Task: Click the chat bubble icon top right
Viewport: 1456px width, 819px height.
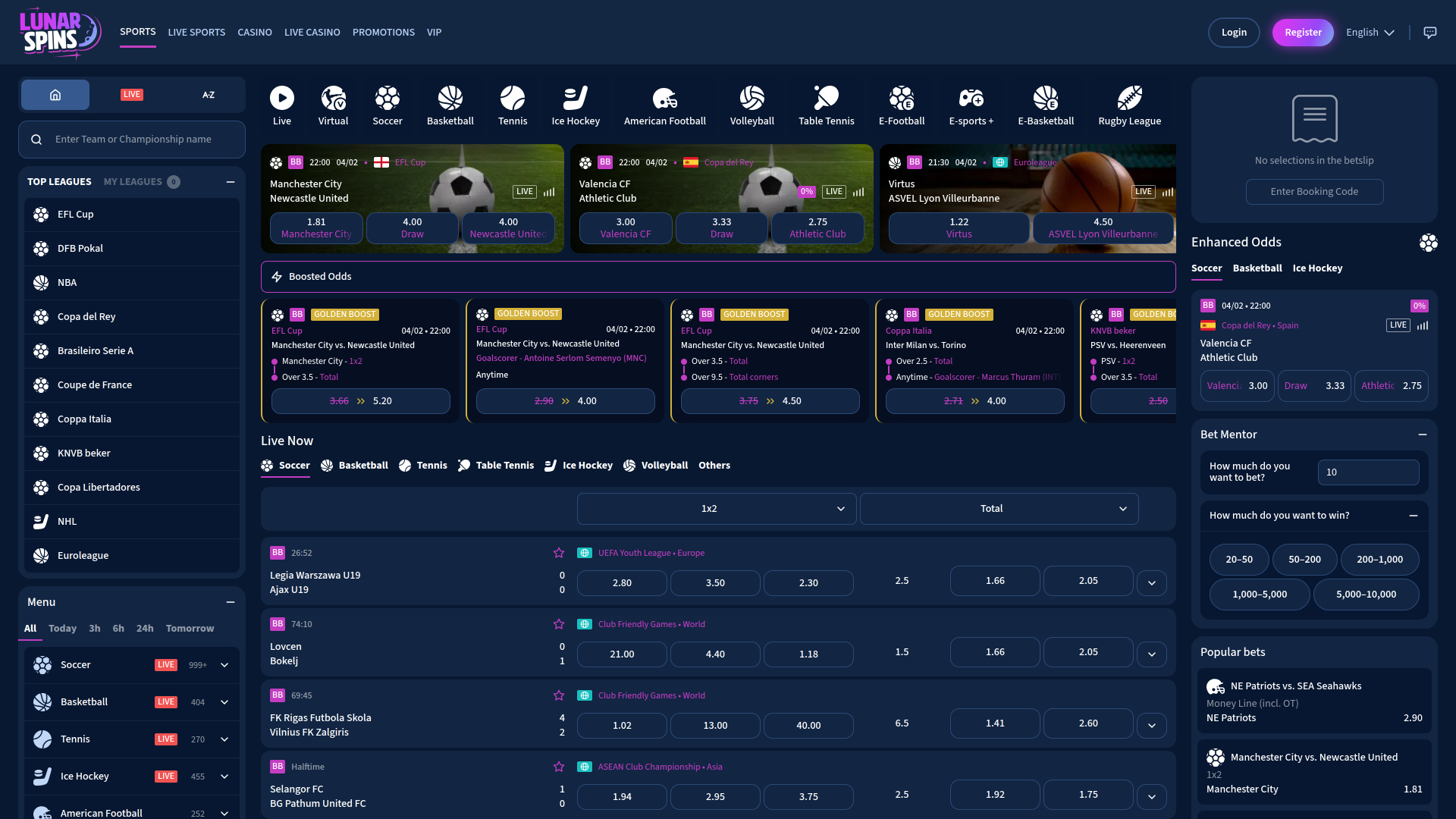Action: (x=1431, y=32)
